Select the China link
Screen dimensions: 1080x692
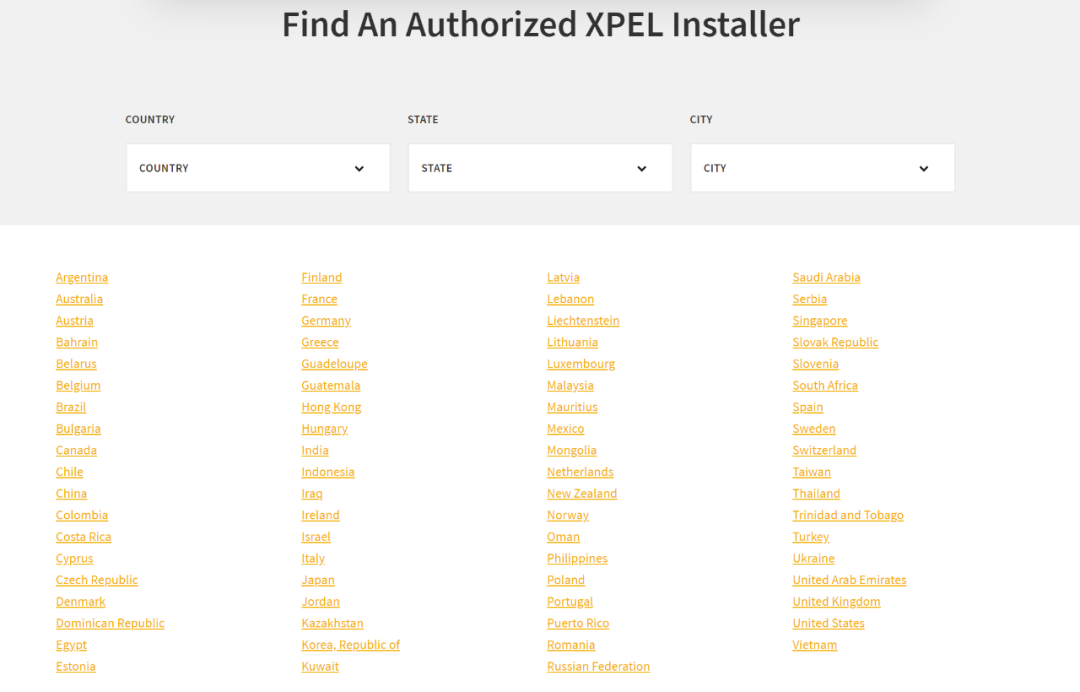coord(71,494)
